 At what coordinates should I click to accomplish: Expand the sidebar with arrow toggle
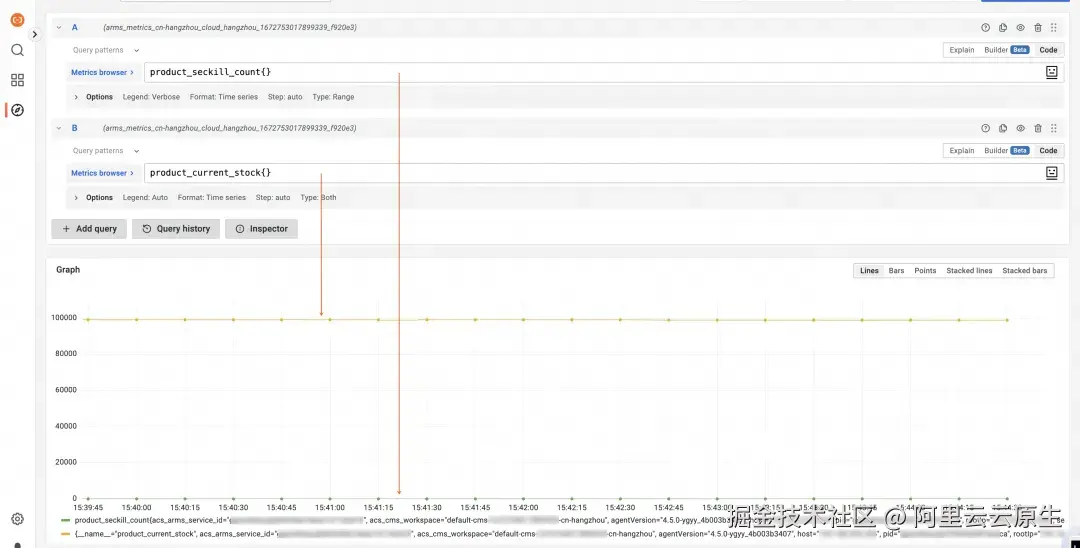(34, 34)
